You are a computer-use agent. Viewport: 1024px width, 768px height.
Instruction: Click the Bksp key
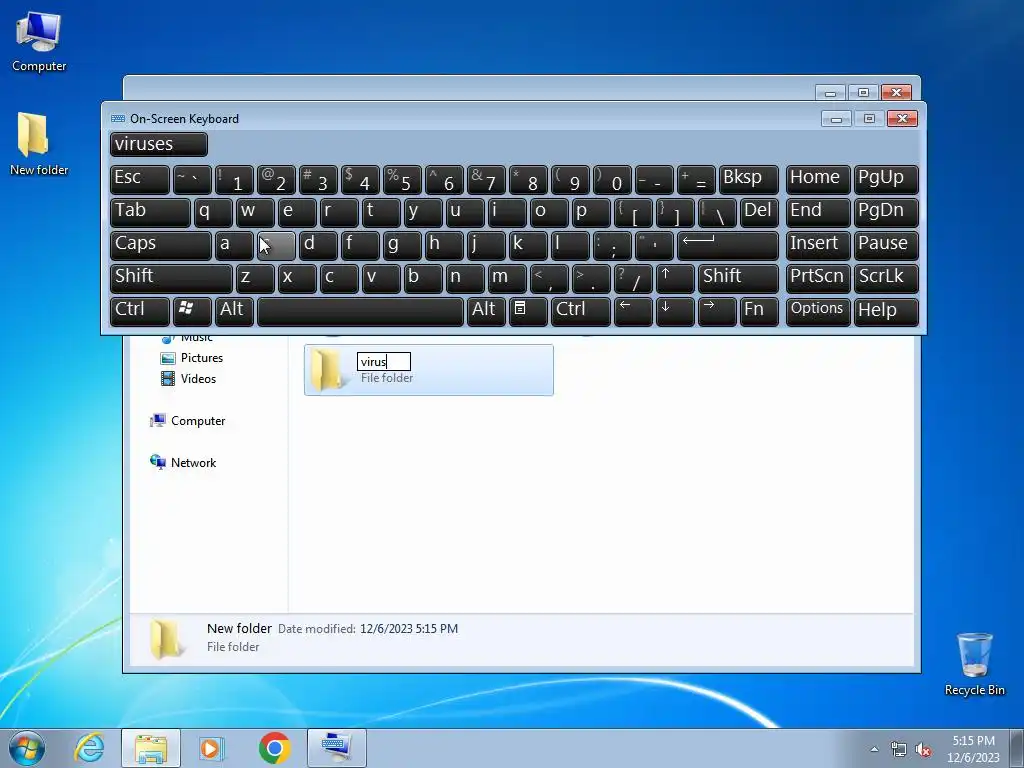tap(748, 180)
